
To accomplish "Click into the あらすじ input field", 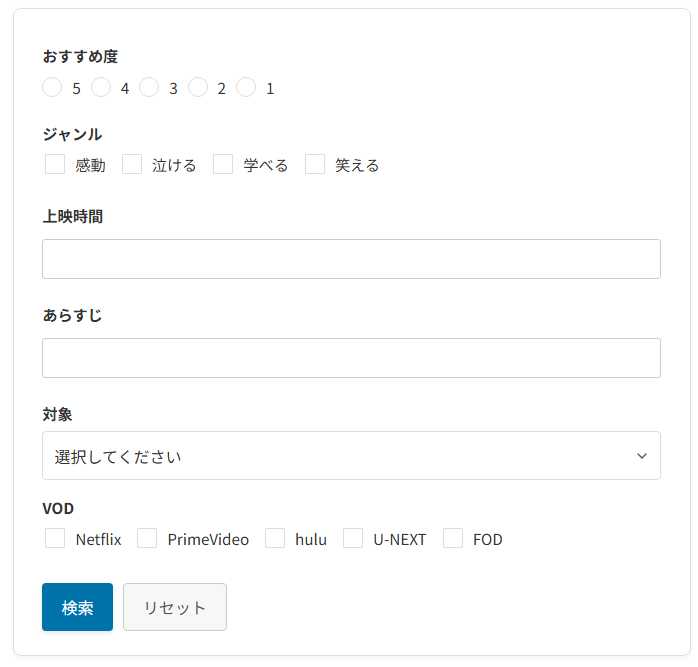I will pyautogui.click(x=351, y=358).
